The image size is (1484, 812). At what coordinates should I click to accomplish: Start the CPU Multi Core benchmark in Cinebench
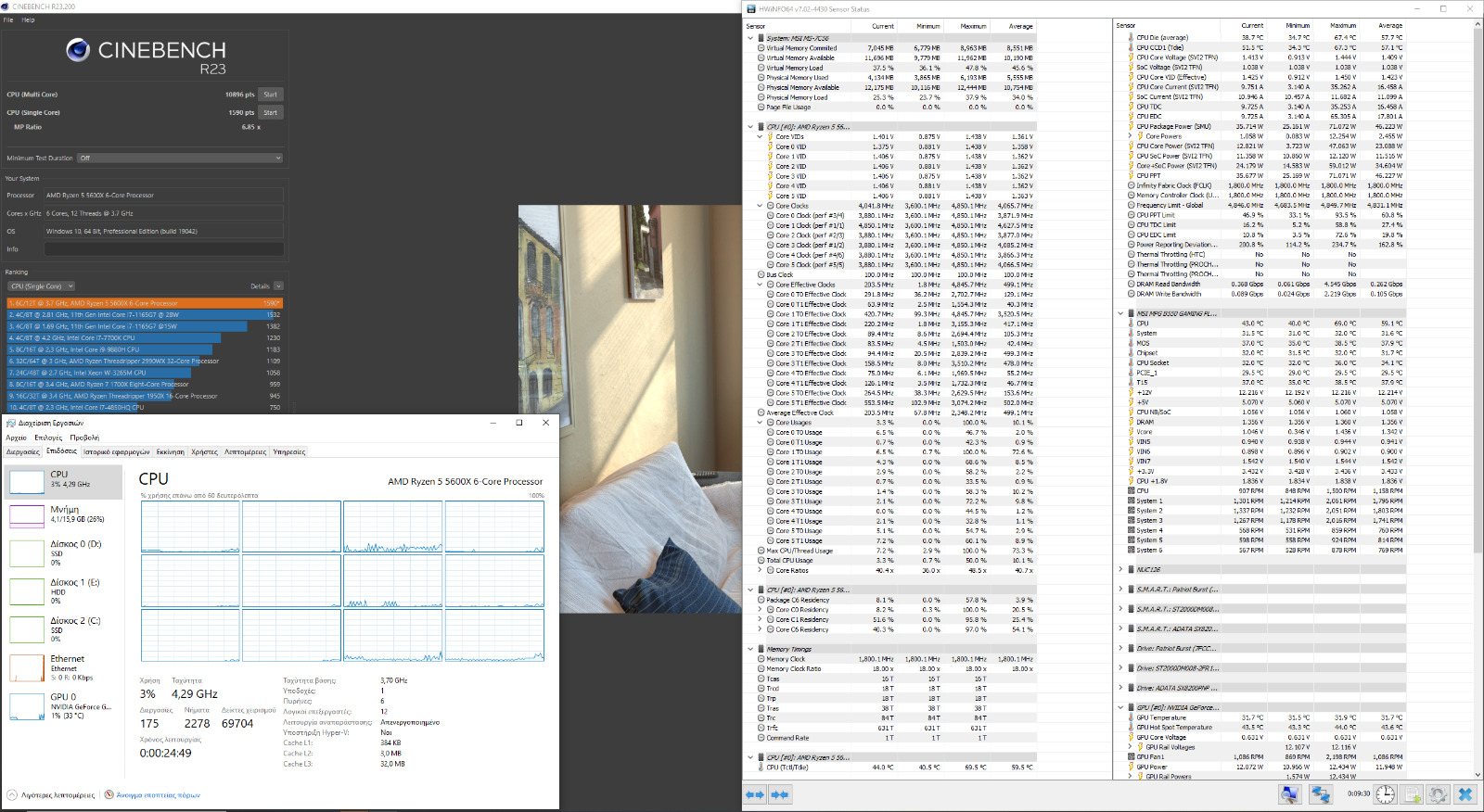click(x=270, y=95)
